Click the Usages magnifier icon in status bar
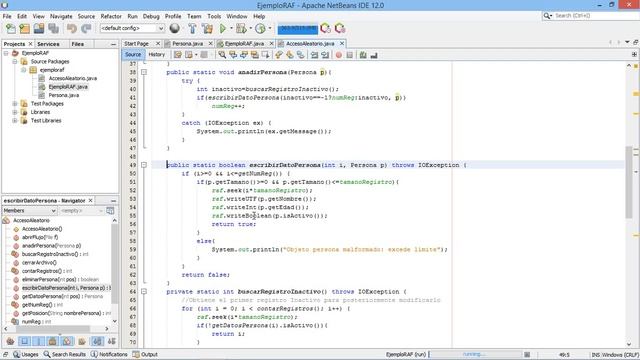The image size is (640, 360). (x=16, y=354)
